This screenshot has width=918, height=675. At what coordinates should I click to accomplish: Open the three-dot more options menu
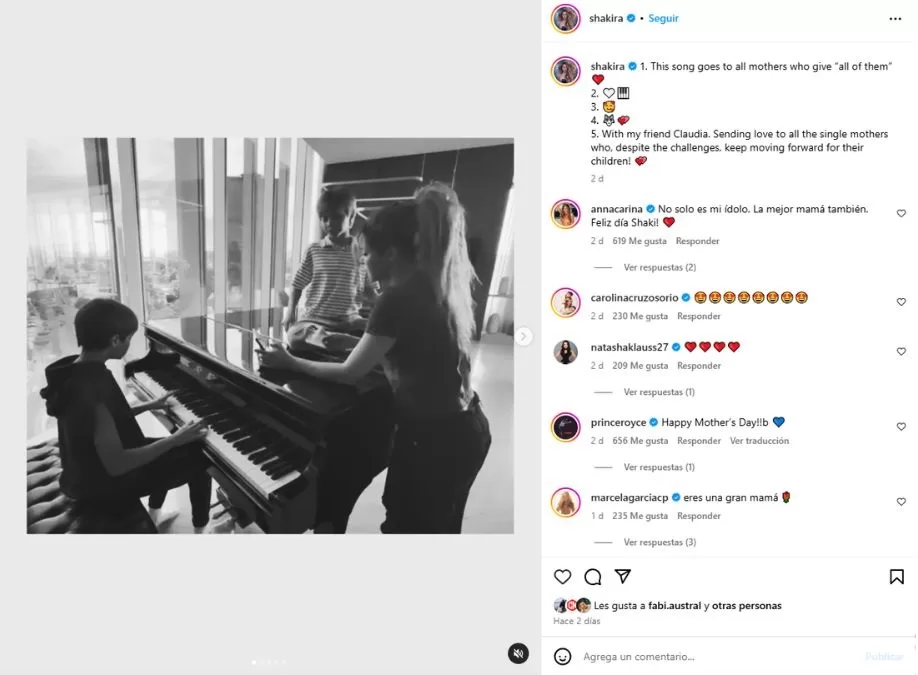895,19
